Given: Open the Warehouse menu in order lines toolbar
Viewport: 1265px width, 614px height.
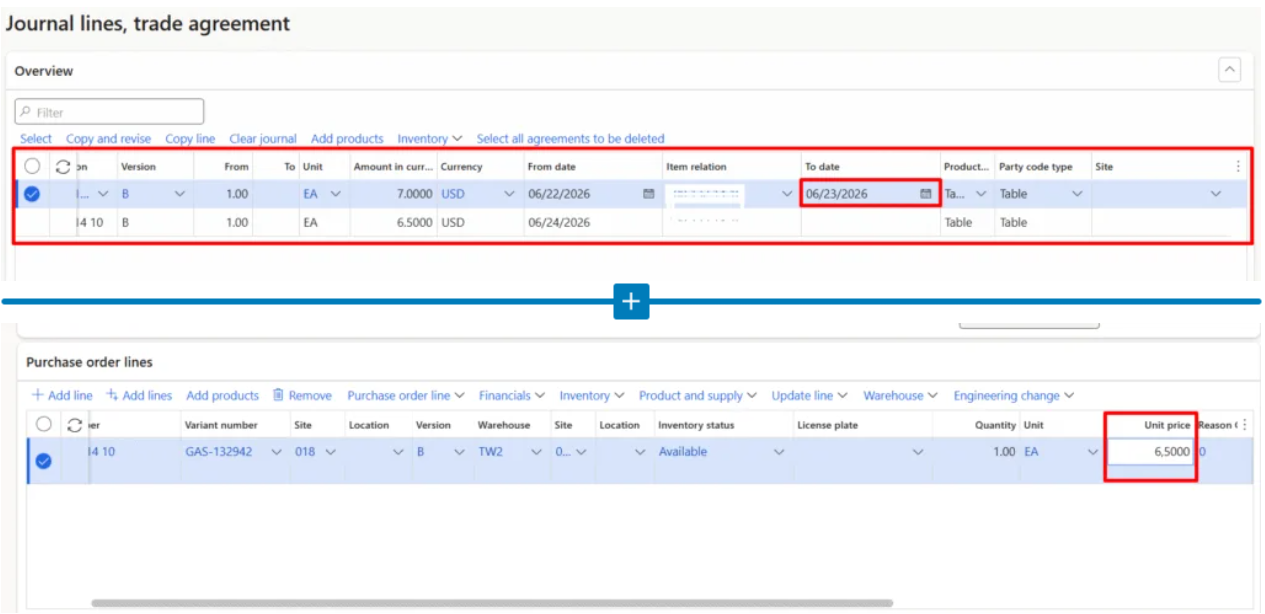Looking at the screenshot, I should [x=901, y=396].
